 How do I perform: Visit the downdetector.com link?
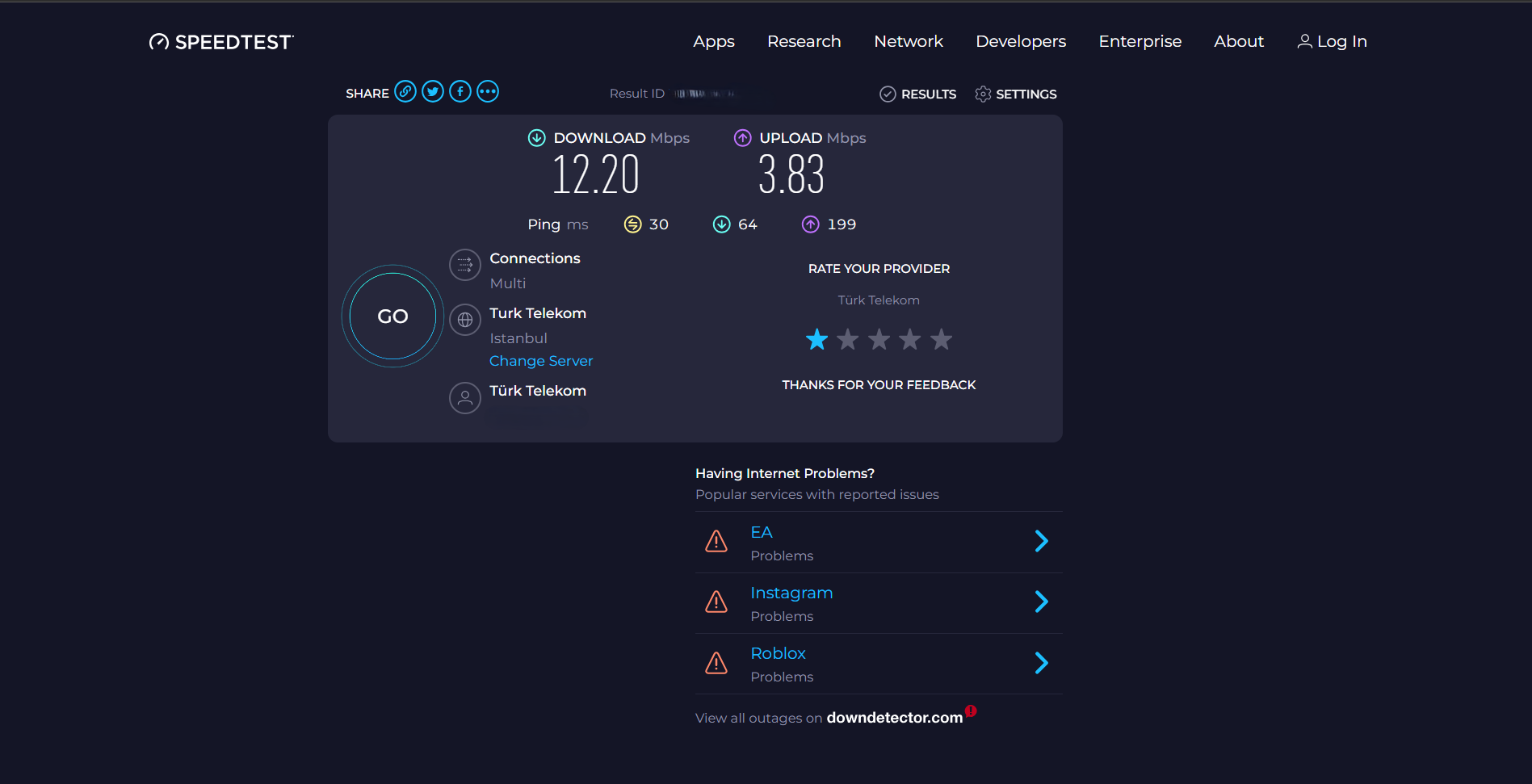click(x=895, y=718)
